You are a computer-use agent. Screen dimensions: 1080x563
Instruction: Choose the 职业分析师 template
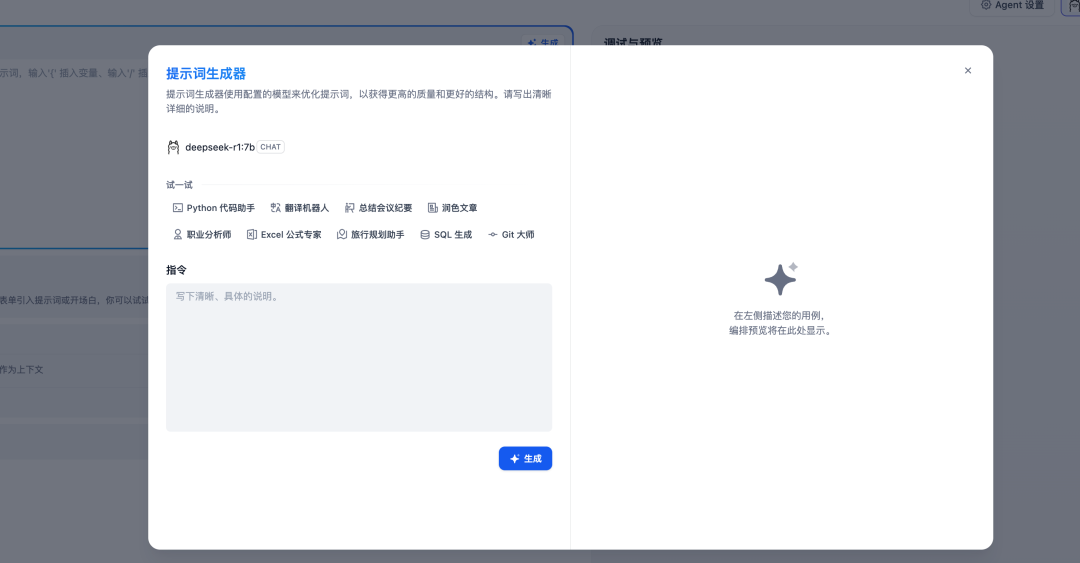click(x=202, y=234)
